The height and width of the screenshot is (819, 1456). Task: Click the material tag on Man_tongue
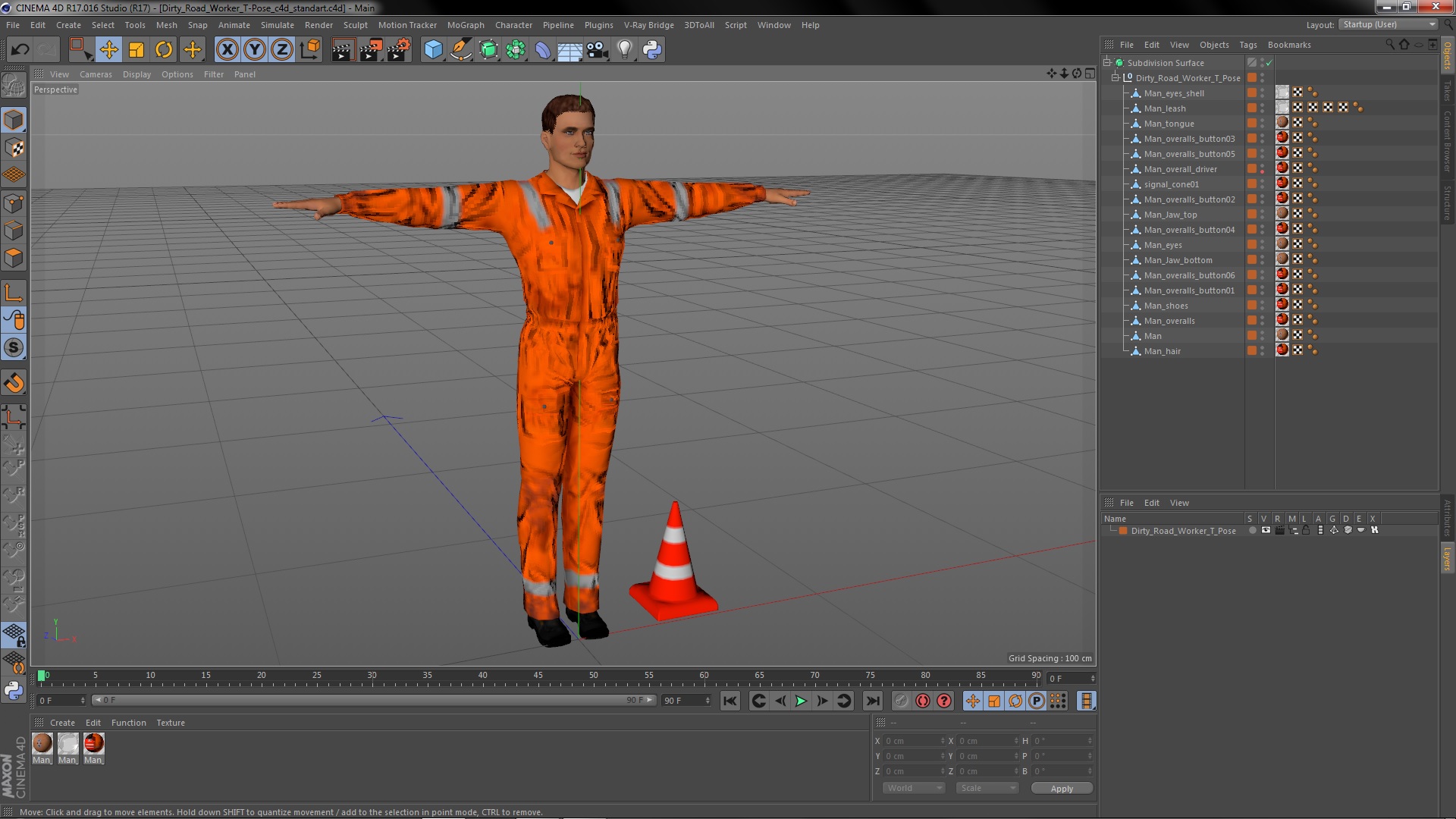1282,123
